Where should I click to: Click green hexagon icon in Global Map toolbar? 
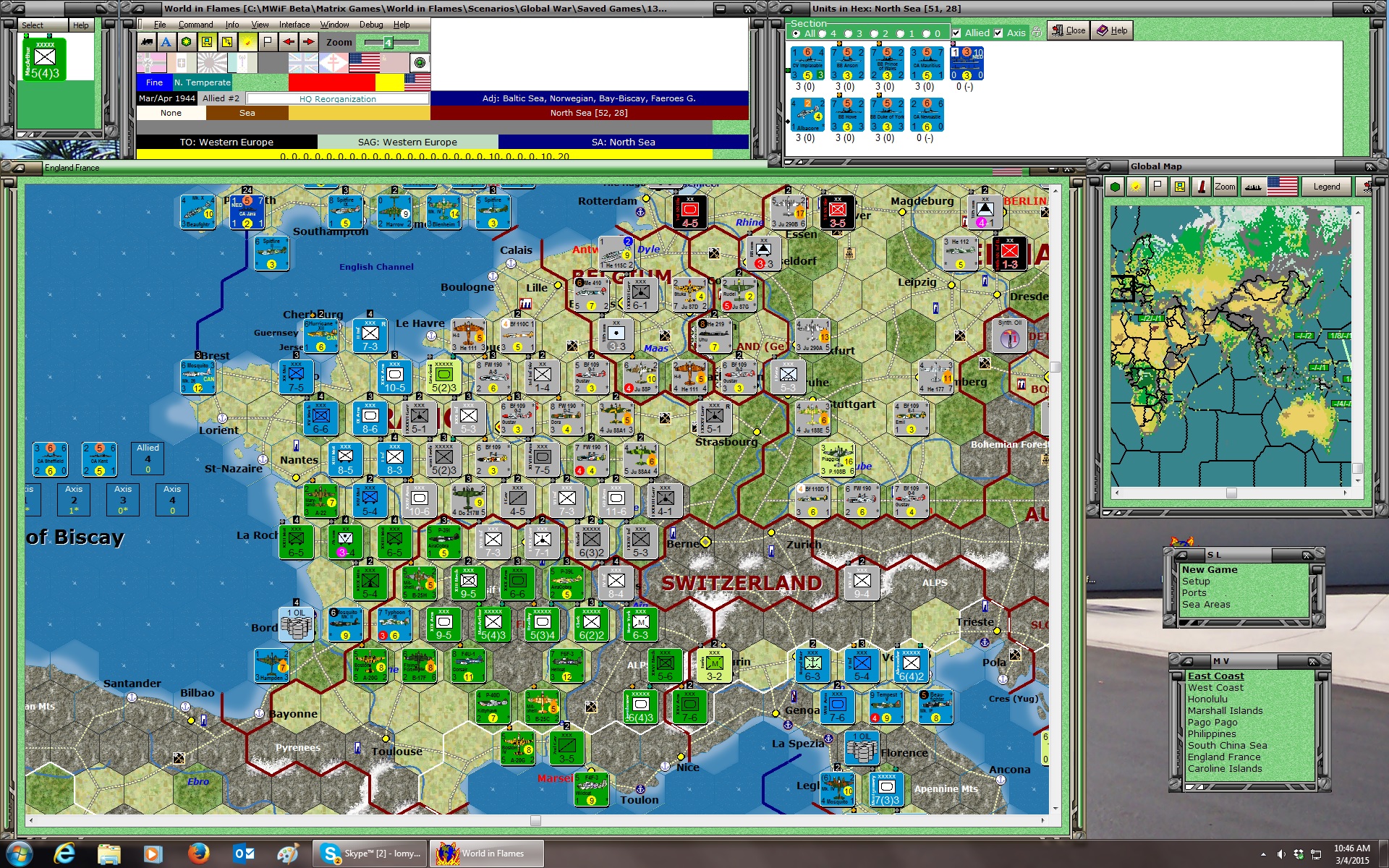click(x=1116, y=187)
